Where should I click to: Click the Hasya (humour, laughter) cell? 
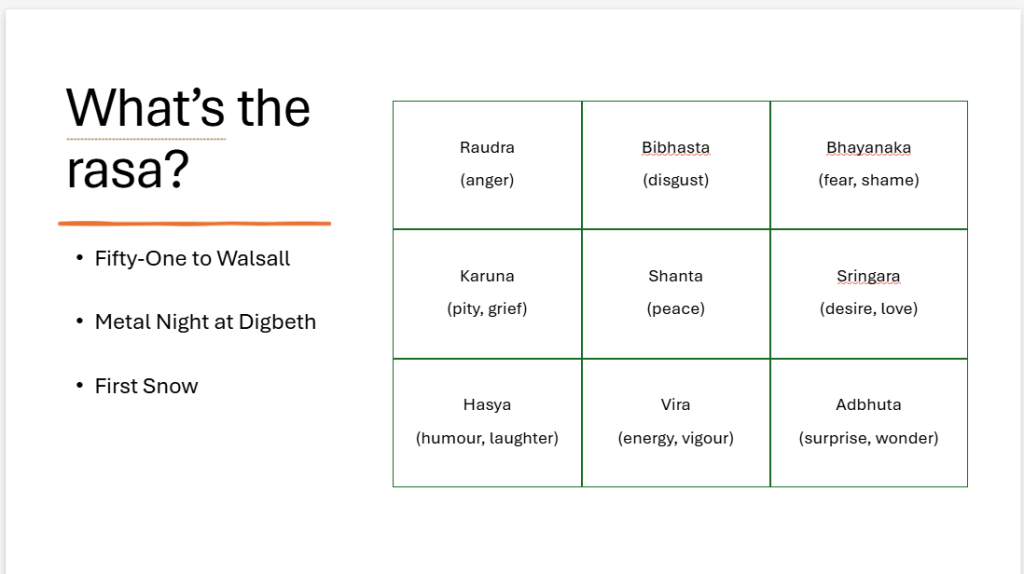pos(487,423)
